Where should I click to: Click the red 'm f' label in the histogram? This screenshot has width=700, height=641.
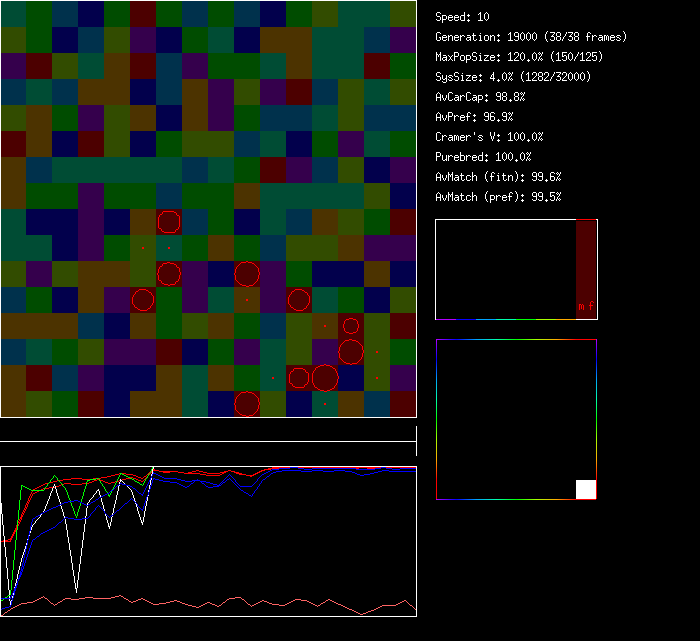(x=586, y=307)
